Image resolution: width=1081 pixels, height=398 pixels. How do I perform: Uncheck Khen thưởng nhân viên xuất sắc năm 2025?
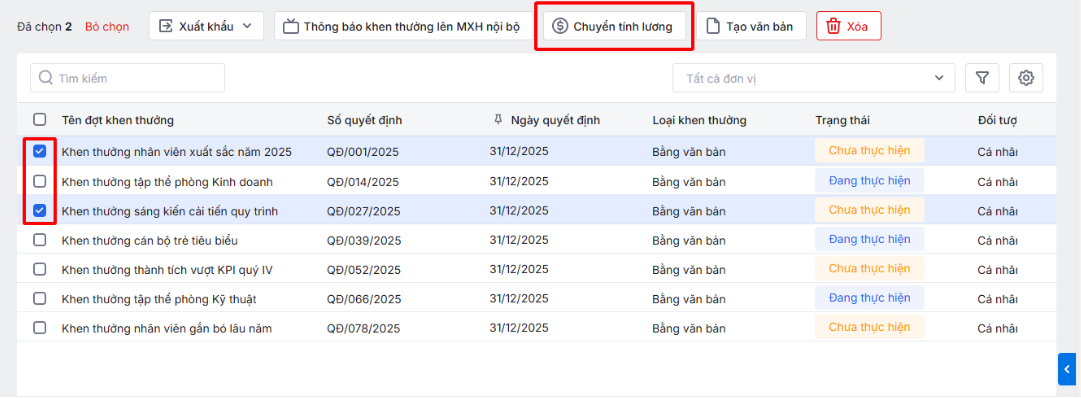tap(40, 151)
